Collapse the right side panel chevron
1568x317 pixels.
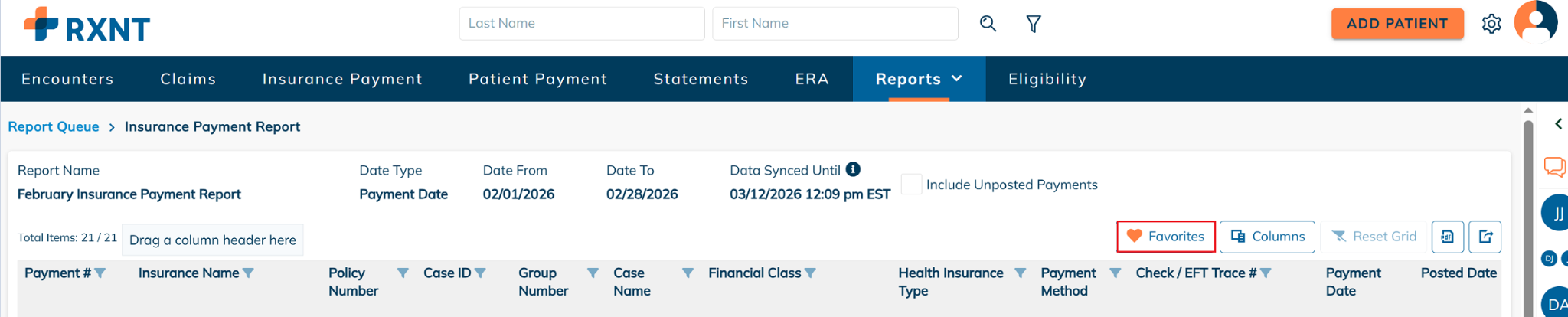(x=1558, y=123)
